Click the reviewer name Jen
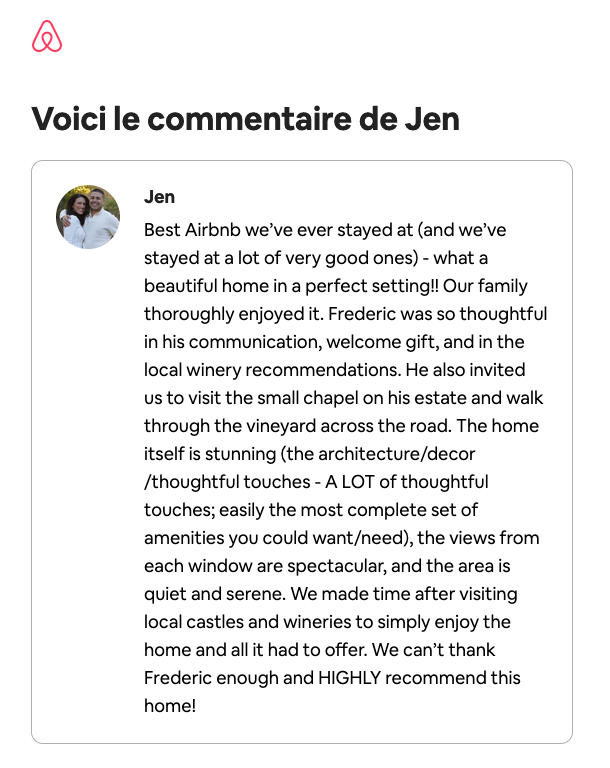 [x=159, y=197]
